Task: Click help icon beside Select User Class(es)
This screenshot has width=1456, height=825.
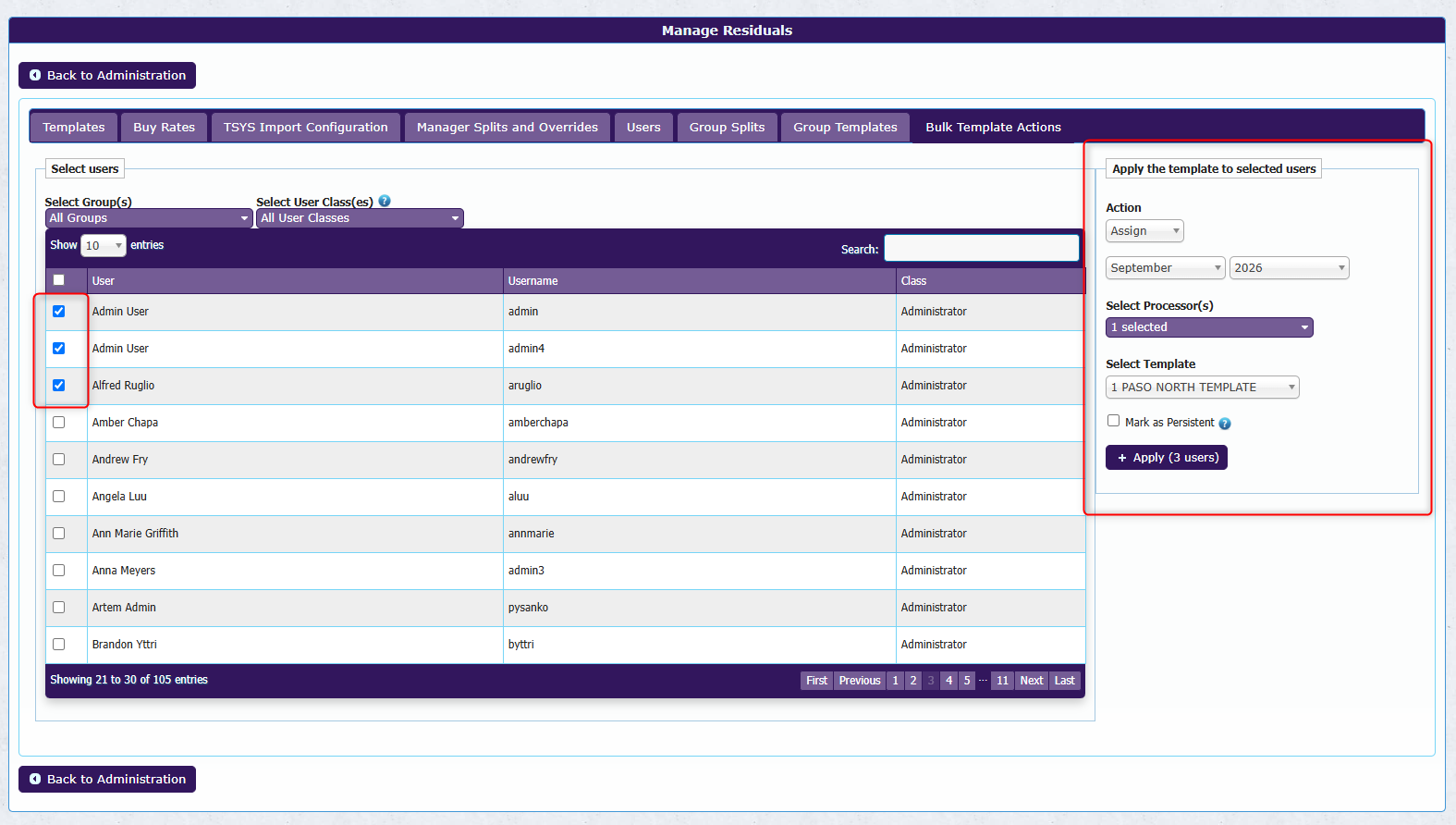Action: click(385, 201)
